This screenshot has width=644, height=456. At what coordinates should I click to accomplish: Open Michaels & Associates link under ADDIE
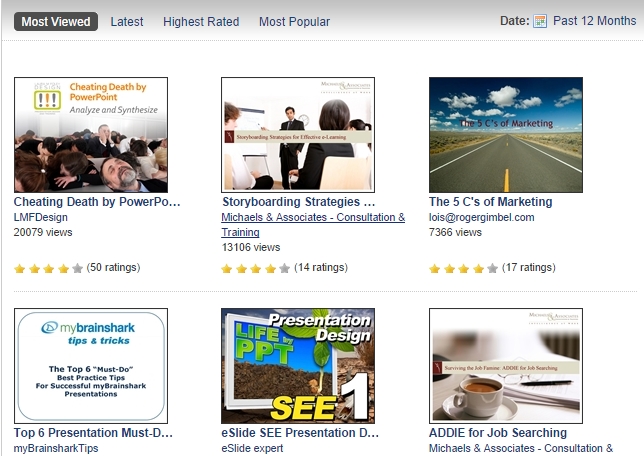521,448
